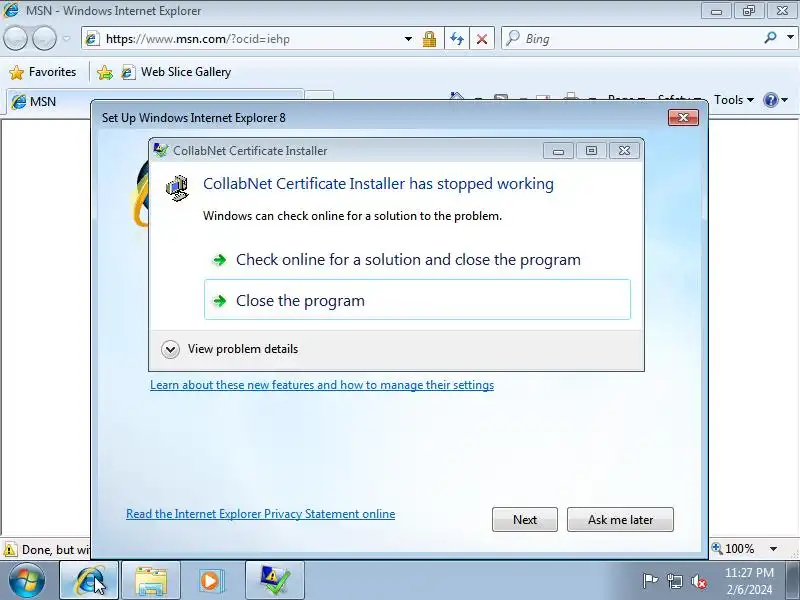
Task: Maximize the CollabNet Certificate Installer window
Action: click(x=591, y=151)
